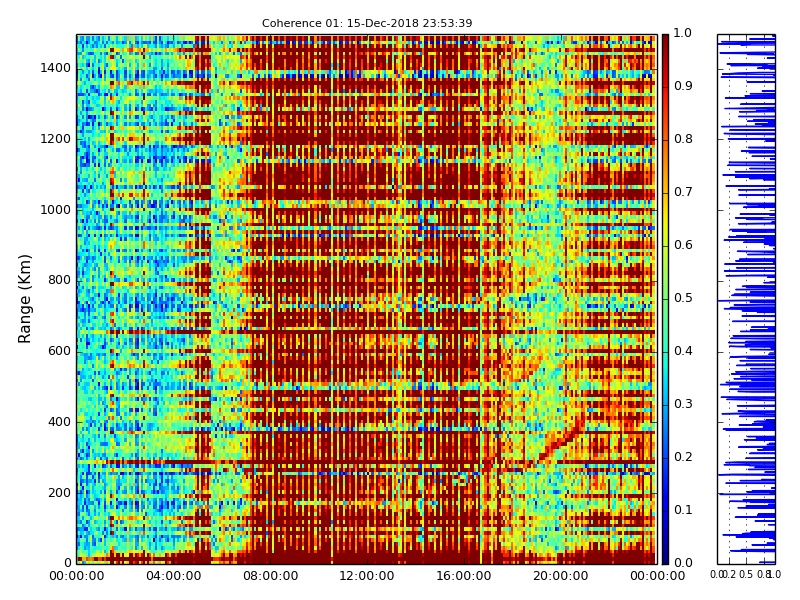Click the blue coherence profile line plot

pos(746,299)
